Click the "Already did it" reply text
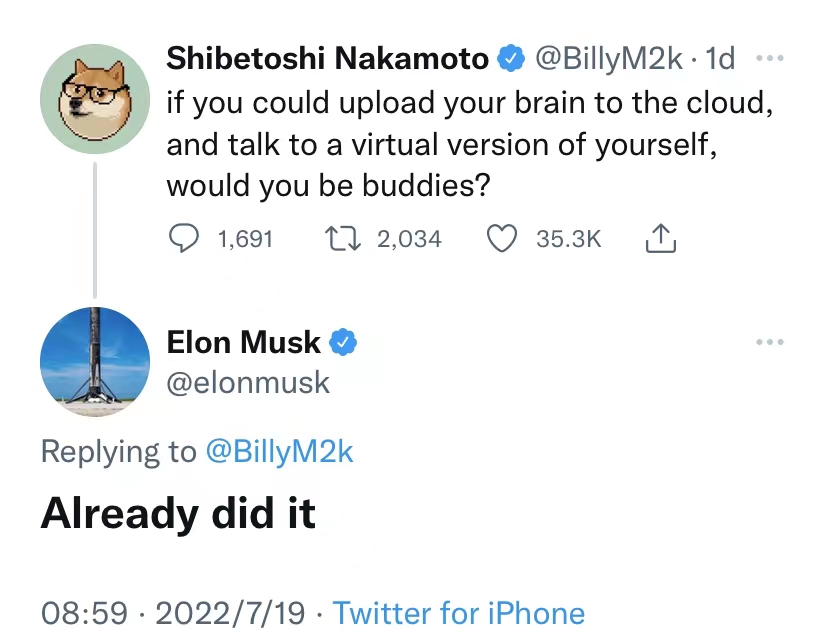The image size is (828, 639). click(178, 513)
